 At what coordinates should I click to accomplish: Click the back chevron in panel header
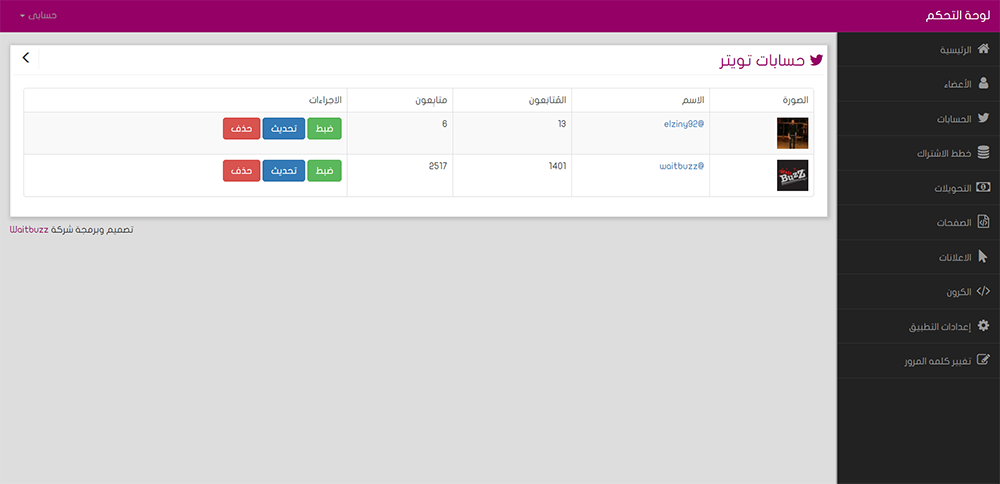(26, 57)
